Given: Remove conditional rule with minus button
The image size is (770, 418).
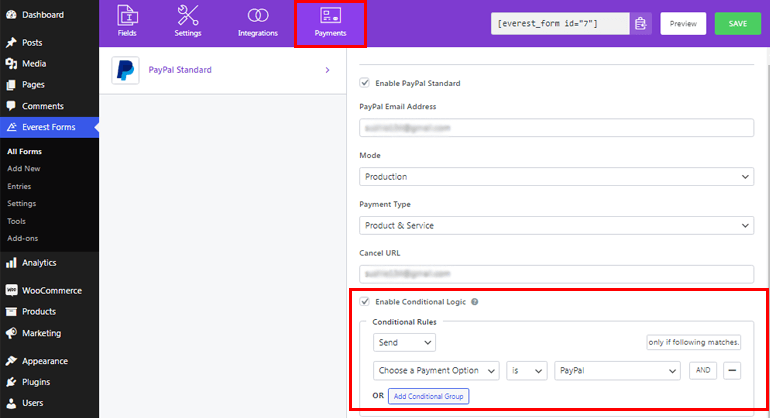Looking at the screenshot, I should tap(732, 370).
